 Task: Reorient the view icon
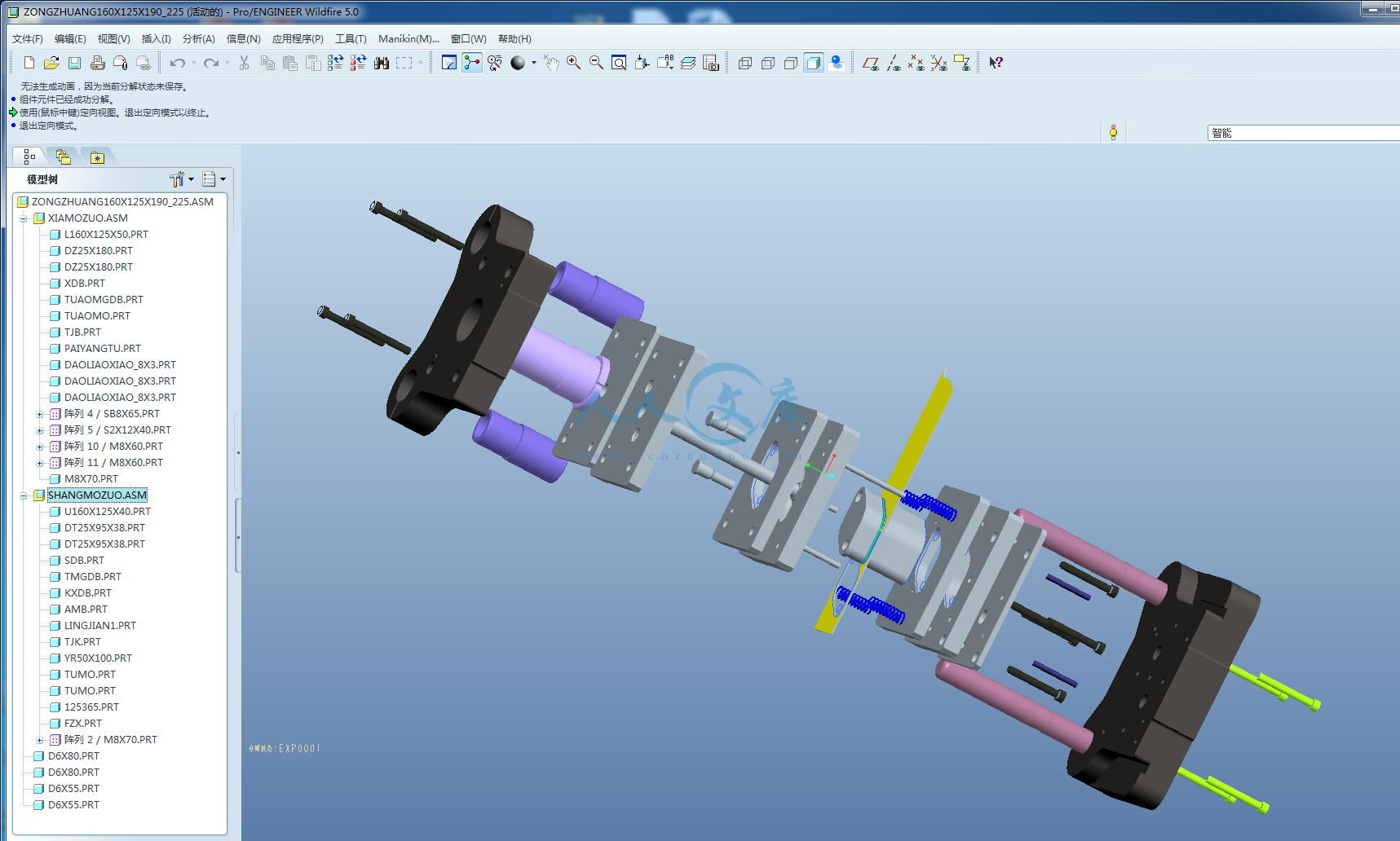(643, 63)
